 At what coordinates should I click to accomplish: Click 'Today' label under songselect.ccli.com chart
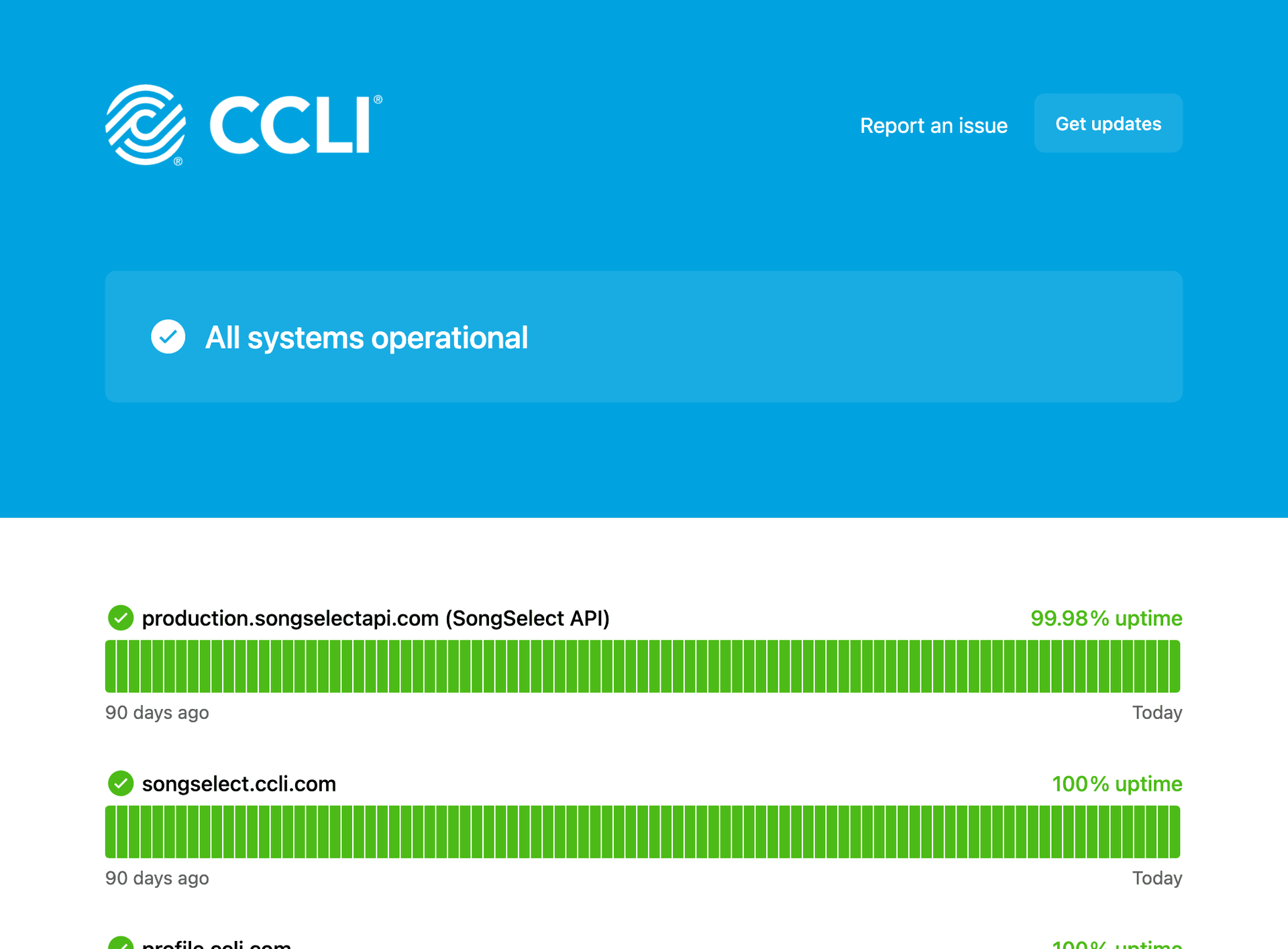tap(1157, 878)
